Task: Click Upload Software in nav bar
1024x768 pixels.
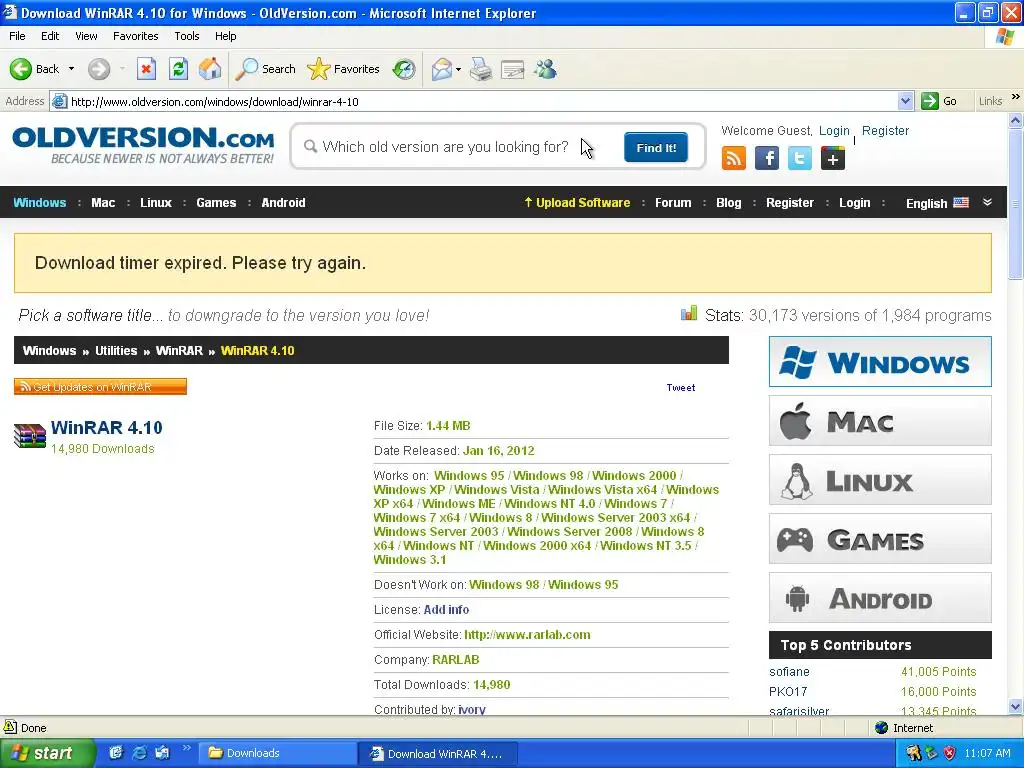Action: [577, 202]
